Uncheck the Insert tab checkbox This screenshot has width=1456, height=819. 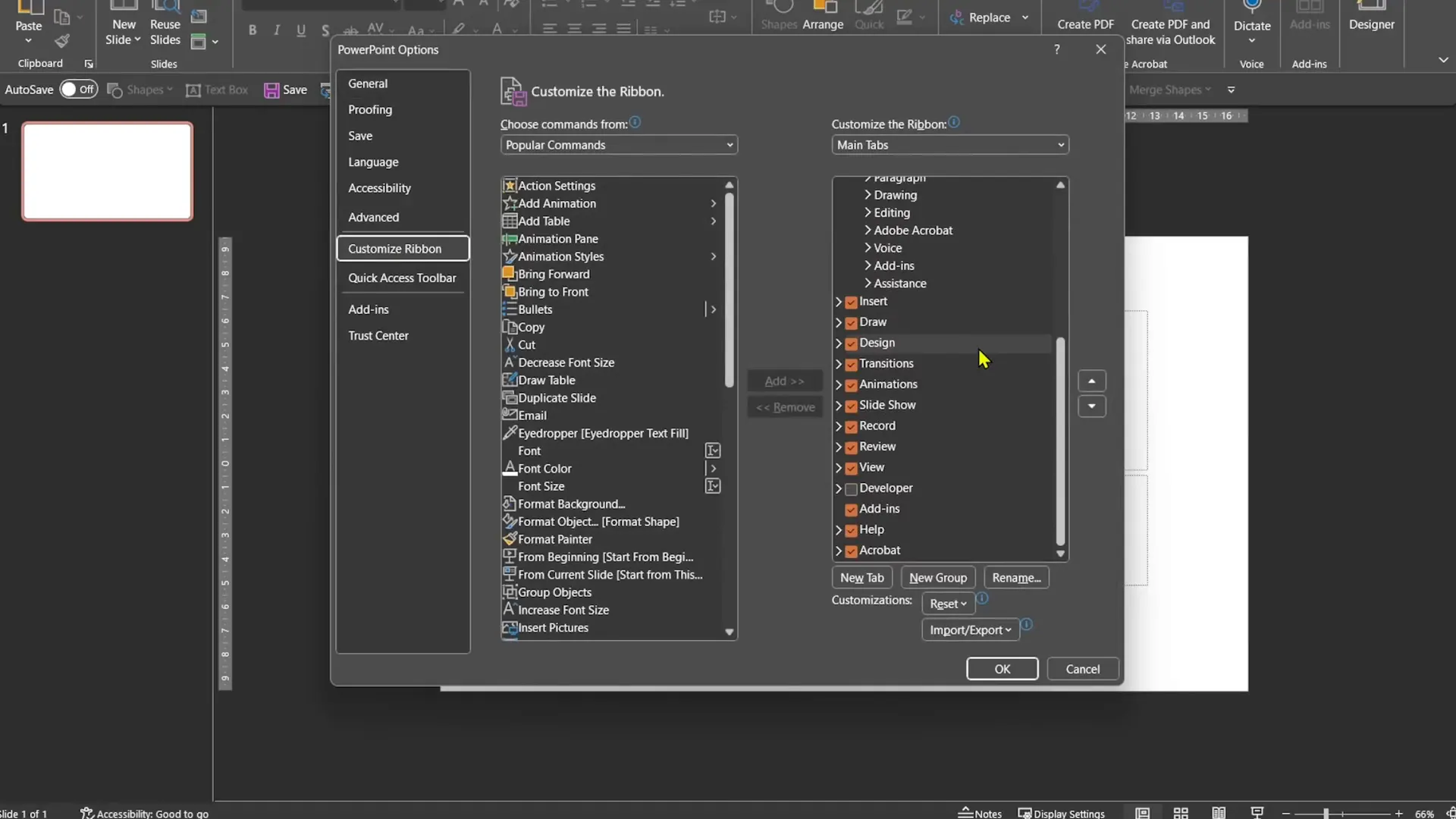click(851, 302)
